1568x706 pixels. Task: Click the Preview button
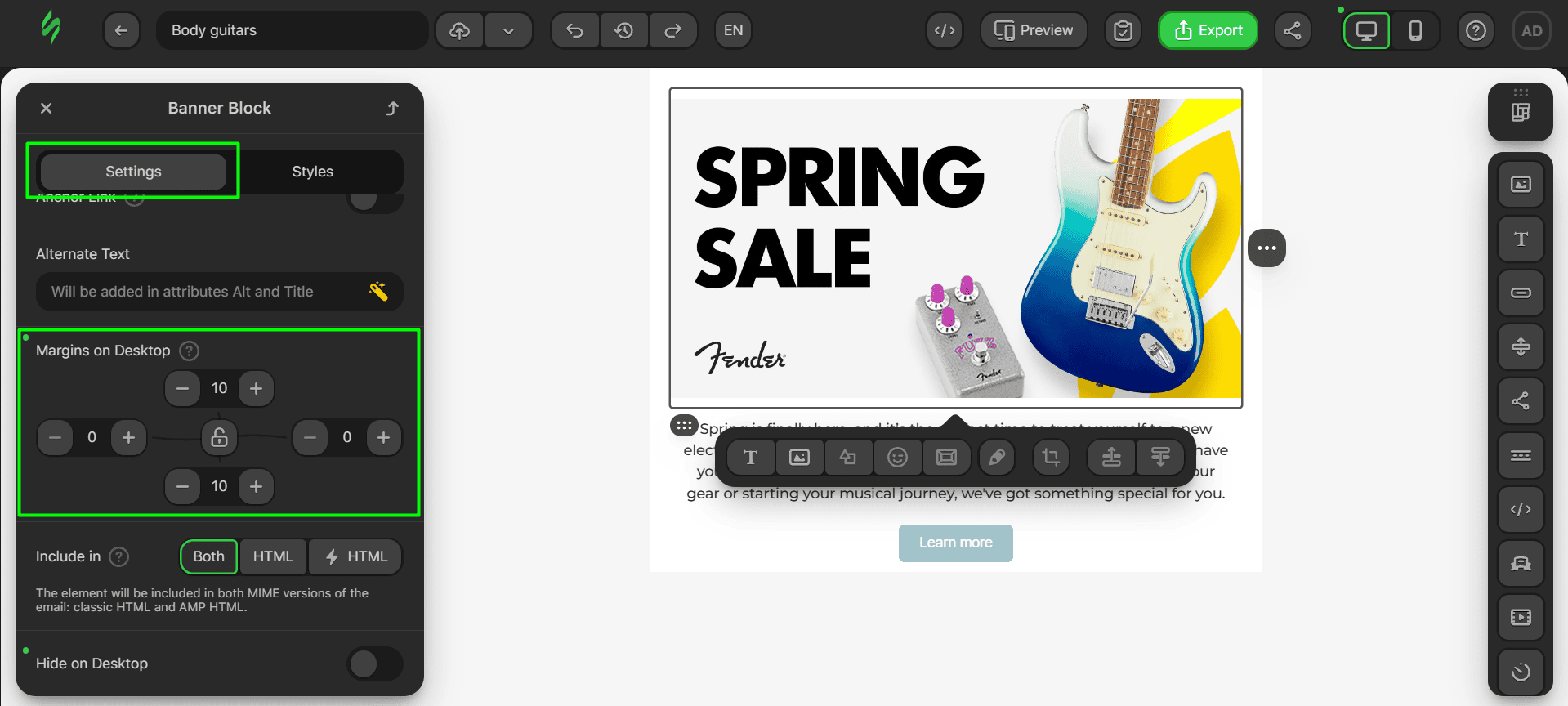click(x=1034, y=31)
